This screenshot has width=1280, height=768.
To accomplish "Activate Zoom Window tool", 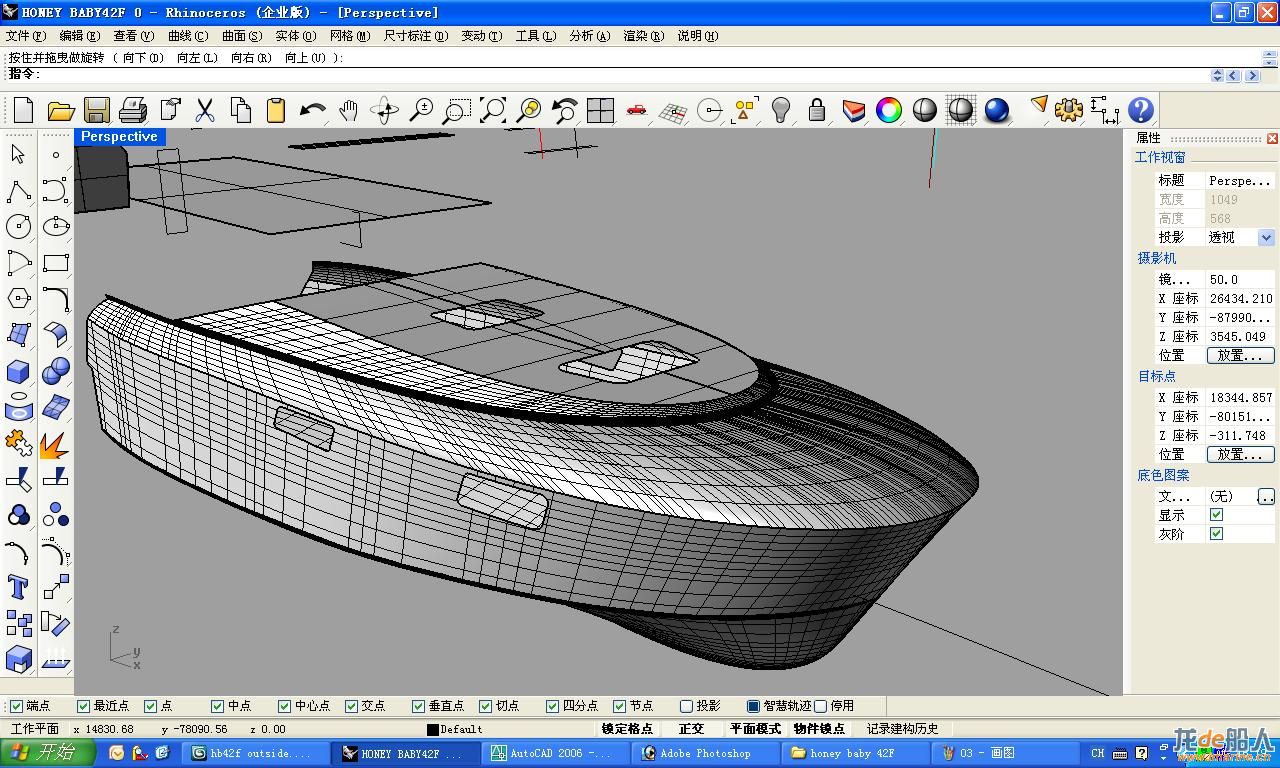I will (456, 110).
